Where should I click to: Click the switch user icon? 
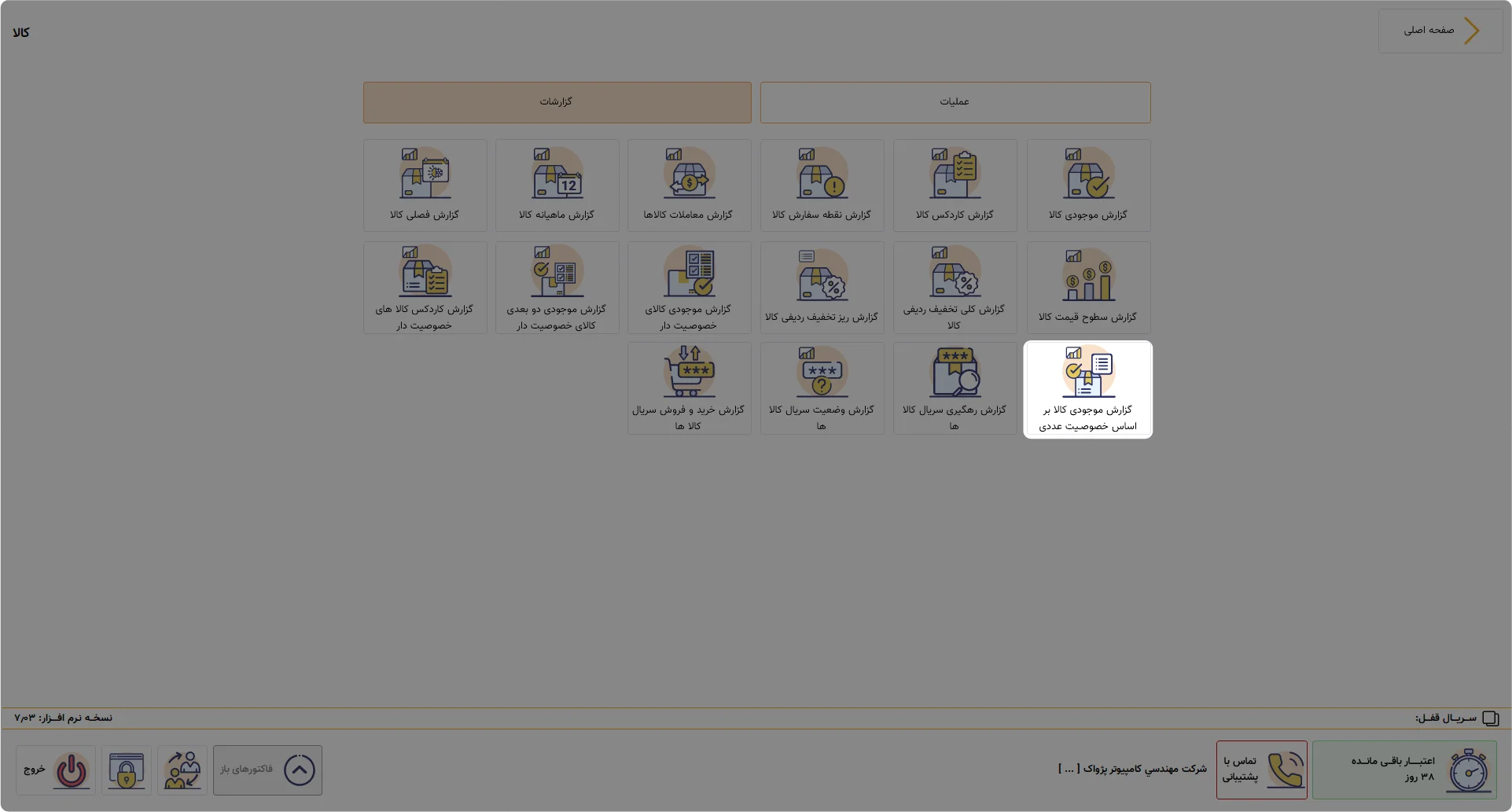[x=182, y=770]
